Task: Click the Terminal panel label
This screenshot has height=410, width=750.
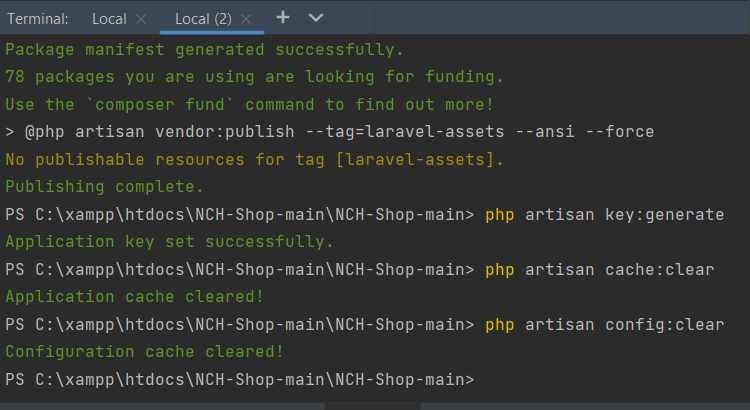Action: [37, 19]
